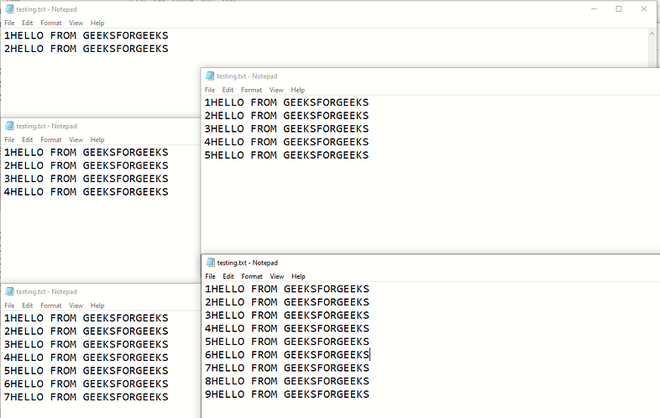Open Help menu in the five-line Notepad window

tap(298, 90)
